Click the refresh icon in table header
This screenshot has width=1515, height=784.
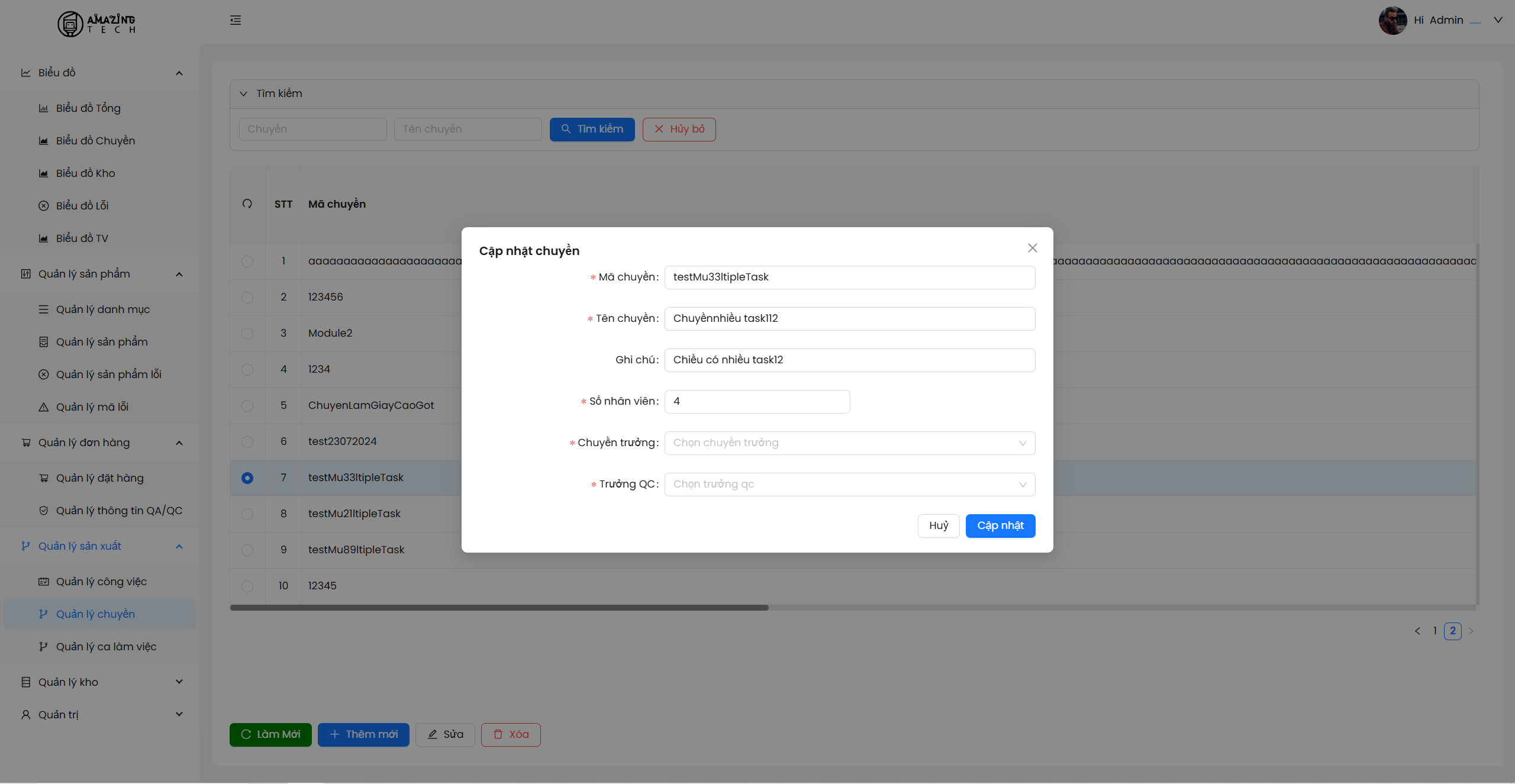(x=247, y=204)
